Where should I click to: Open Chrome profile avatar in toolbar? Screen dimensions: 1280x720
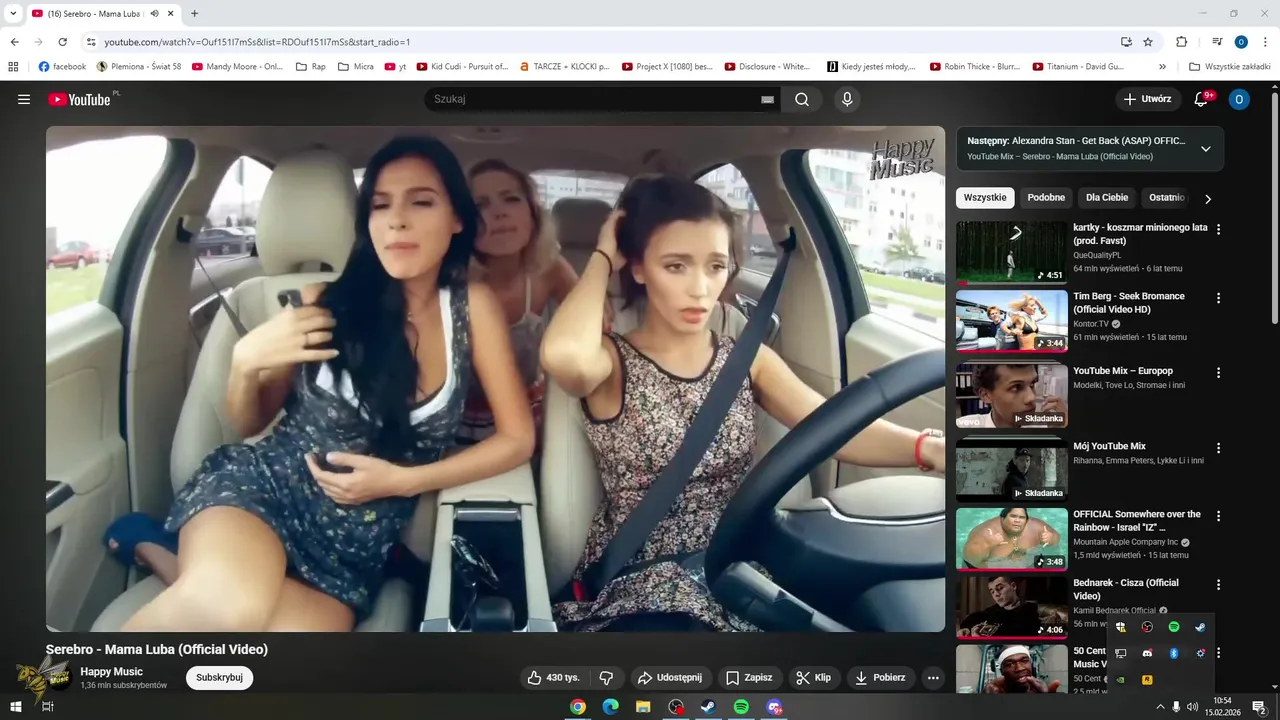(1241, 42)
